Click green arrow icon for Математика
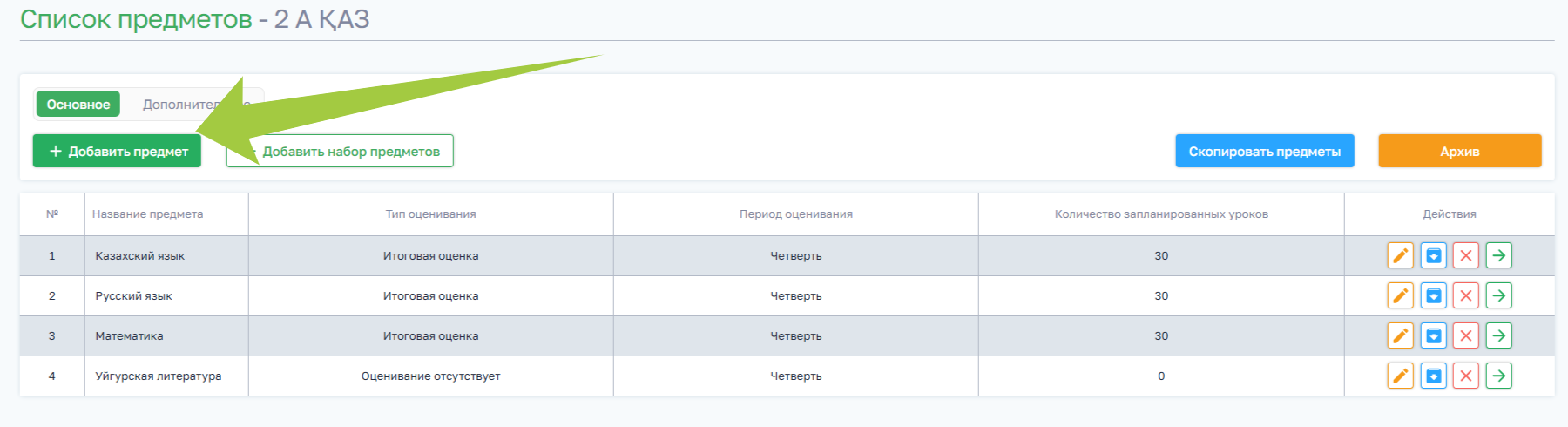The height and width of the screenshot is (427, 1568). pos(1498,335)
